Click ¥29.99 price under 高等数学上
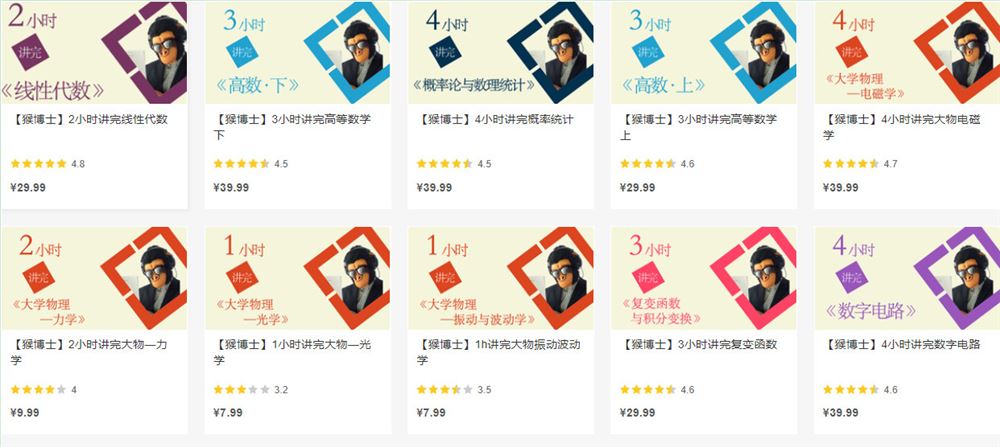1000x447 pixels. 637,187
